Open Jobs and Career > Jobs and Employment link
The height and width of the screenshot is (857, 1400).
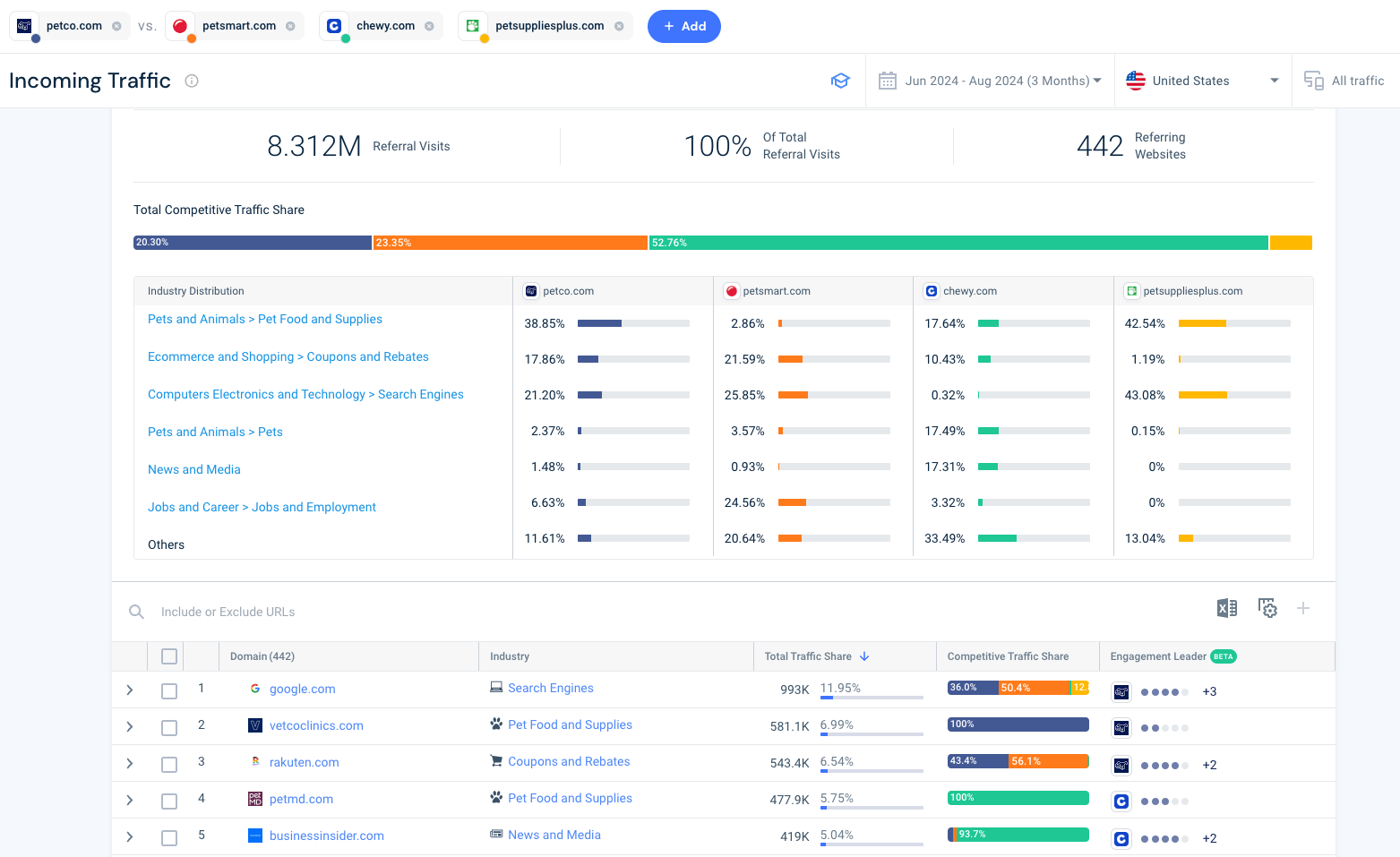click(x=262, y=507)
